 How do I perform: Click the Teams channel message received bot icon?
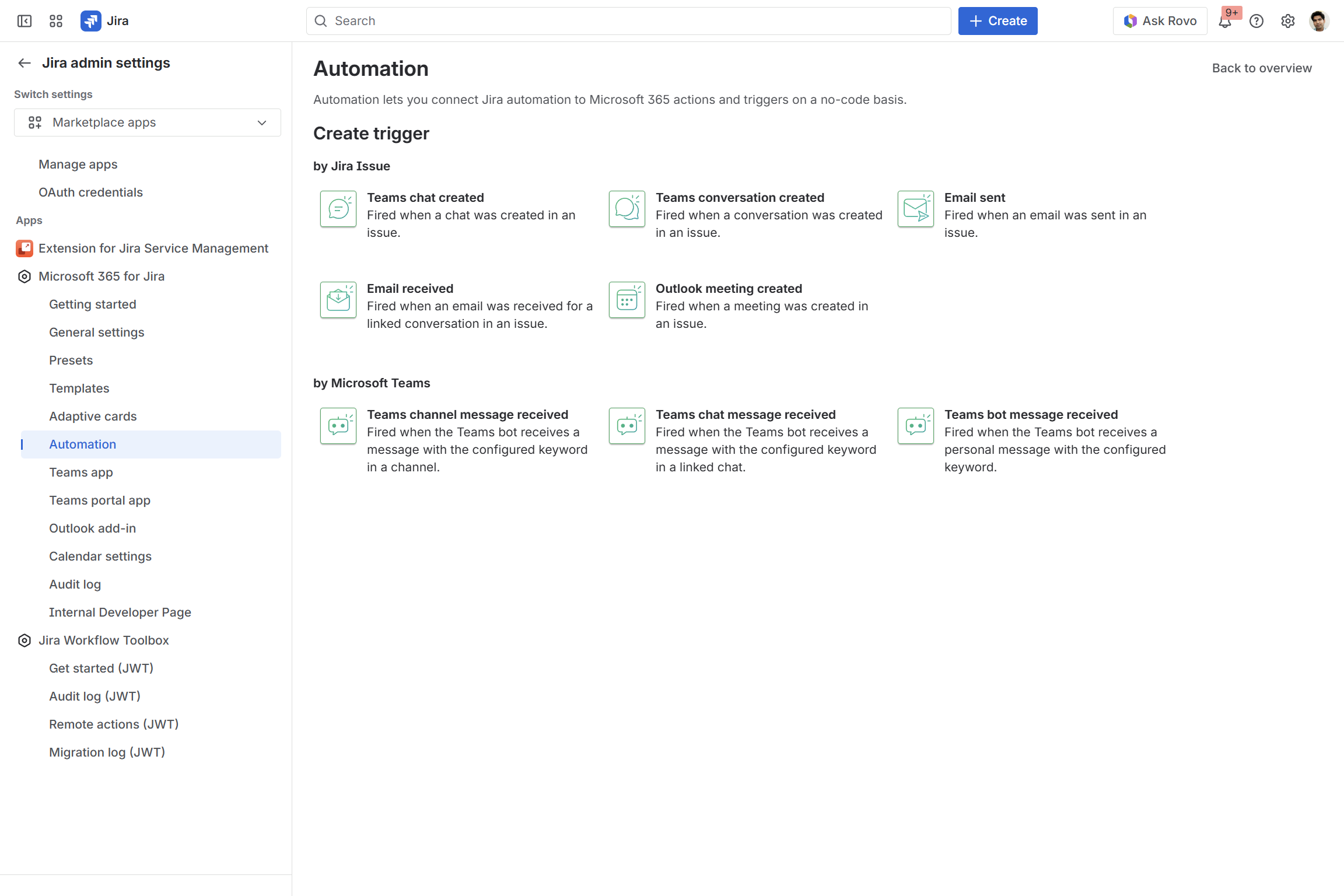(338, 426)
